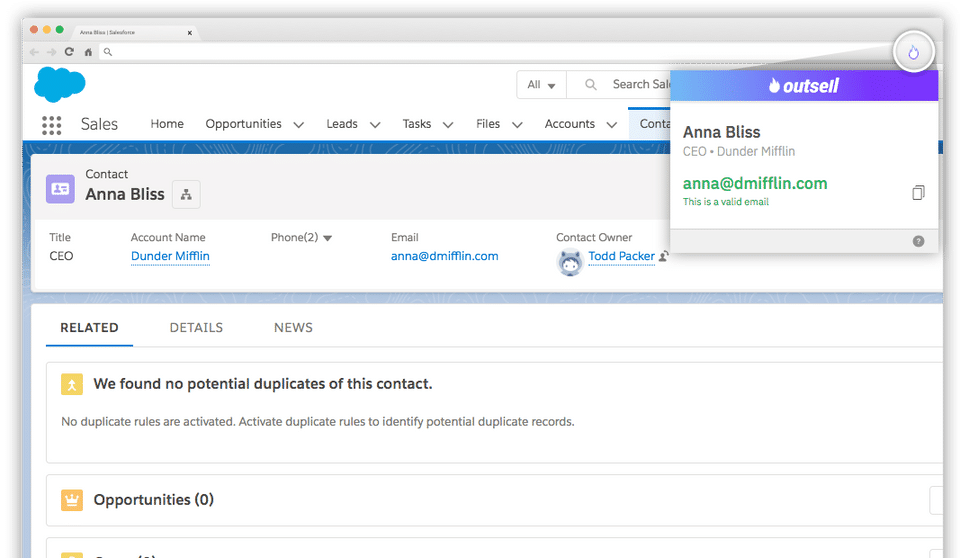Click the 'No duplicate rules are activated' text
This screenshot has height=558, width=960.
[318, 421]
